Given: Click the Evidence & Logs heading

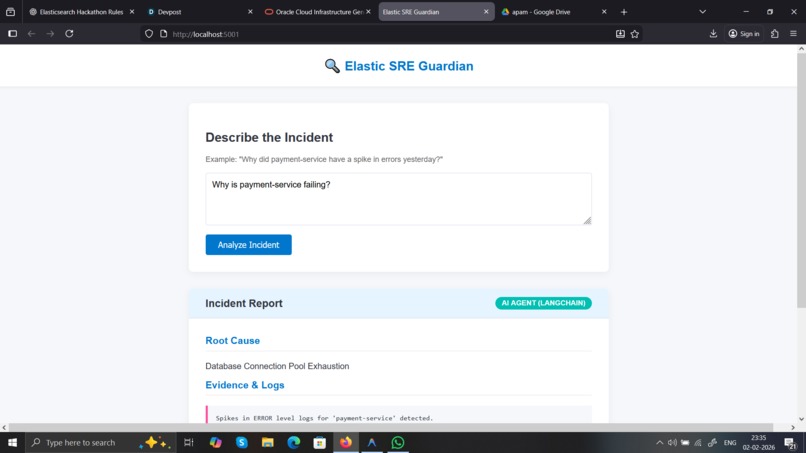Looking at the screenshot, I should pos(245,385).
